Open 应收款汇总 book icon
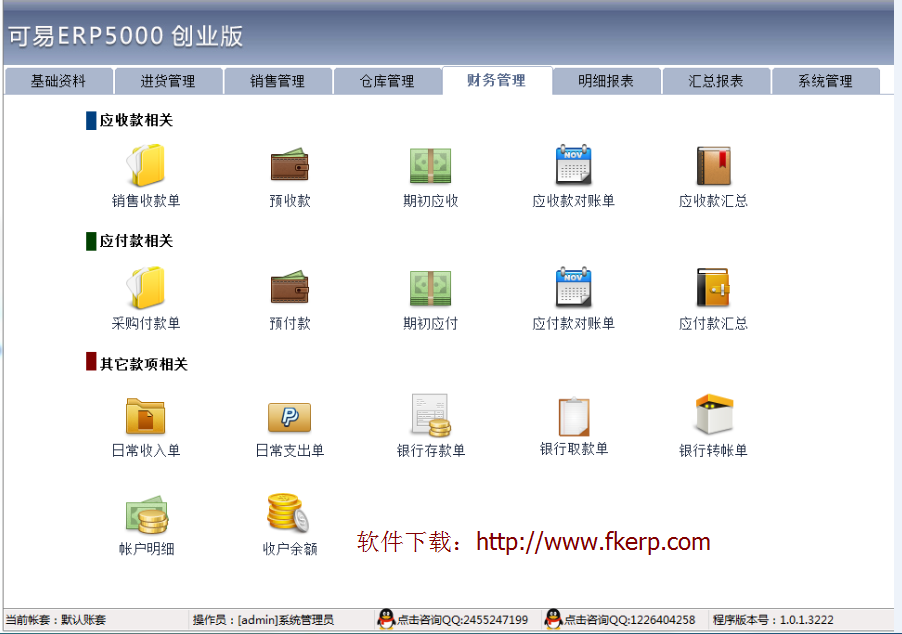 (x=713, y=166)
